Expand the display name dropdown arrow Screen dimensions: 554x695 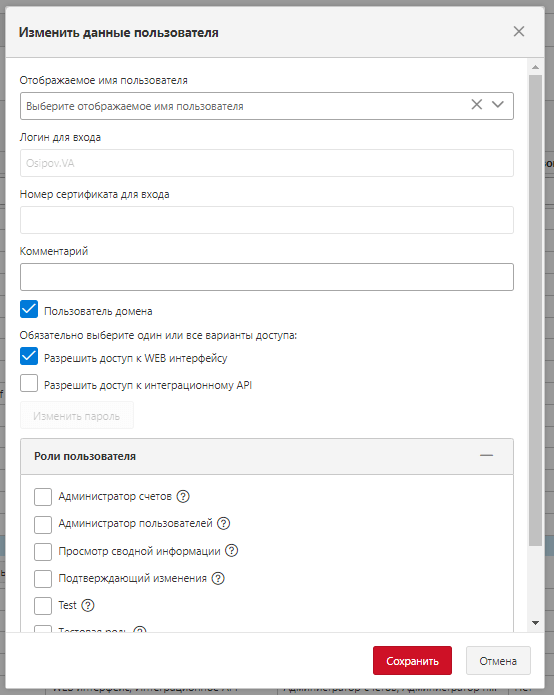(498, 105)
